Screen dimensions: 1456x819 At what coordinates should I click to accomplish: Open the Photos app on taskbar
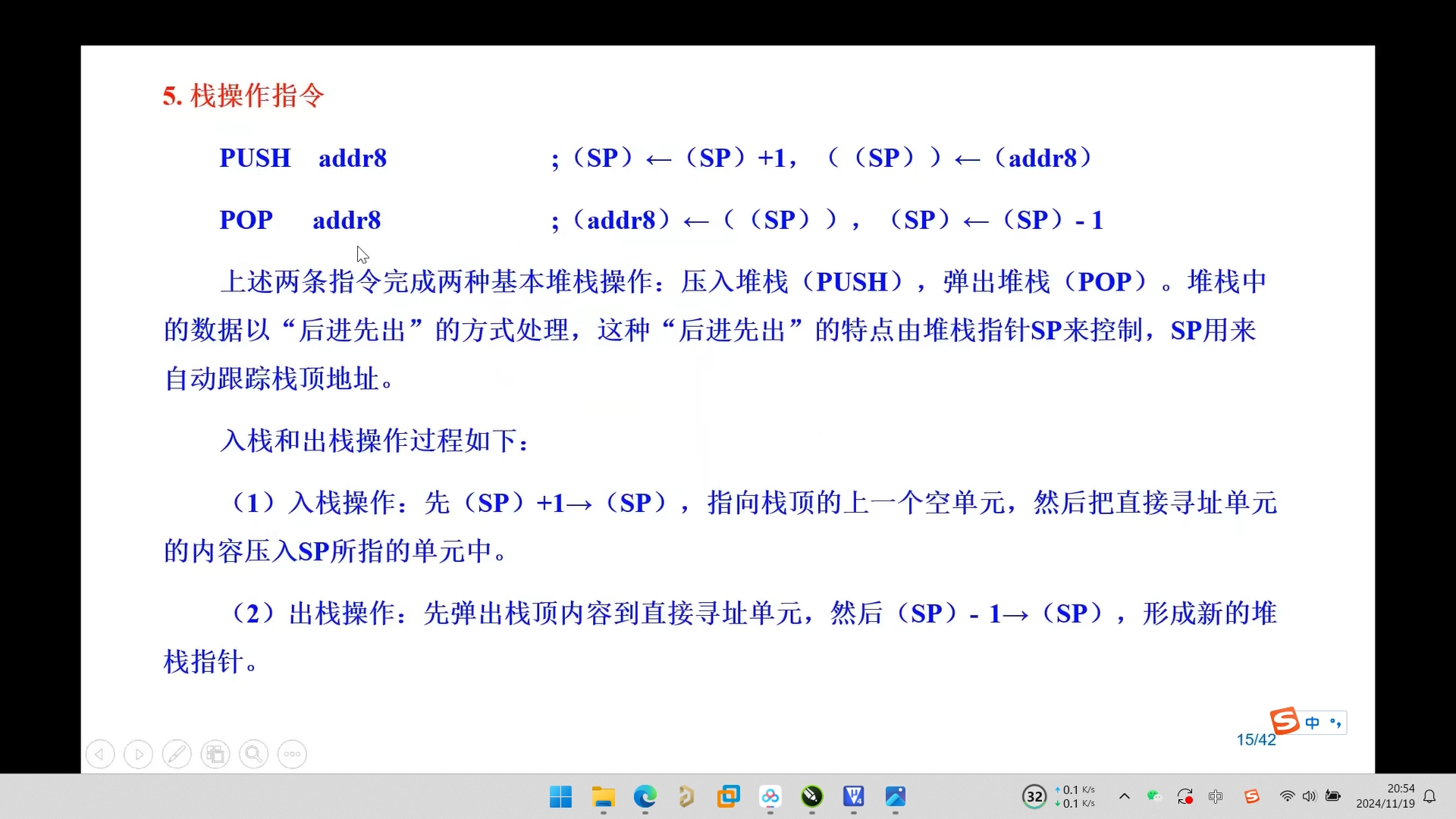[895, 796]
